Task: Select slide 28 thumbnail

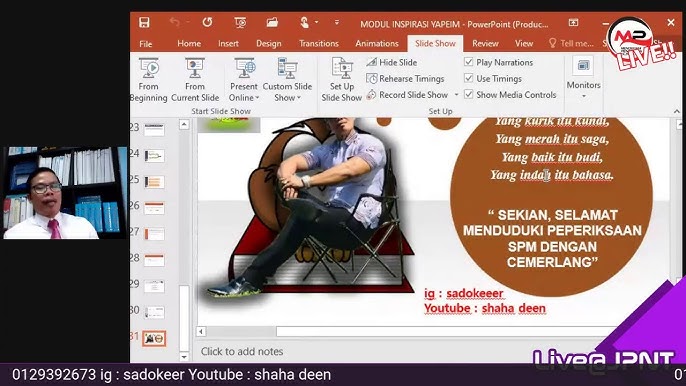Action: pyautogui.click(x=154, y=260)
